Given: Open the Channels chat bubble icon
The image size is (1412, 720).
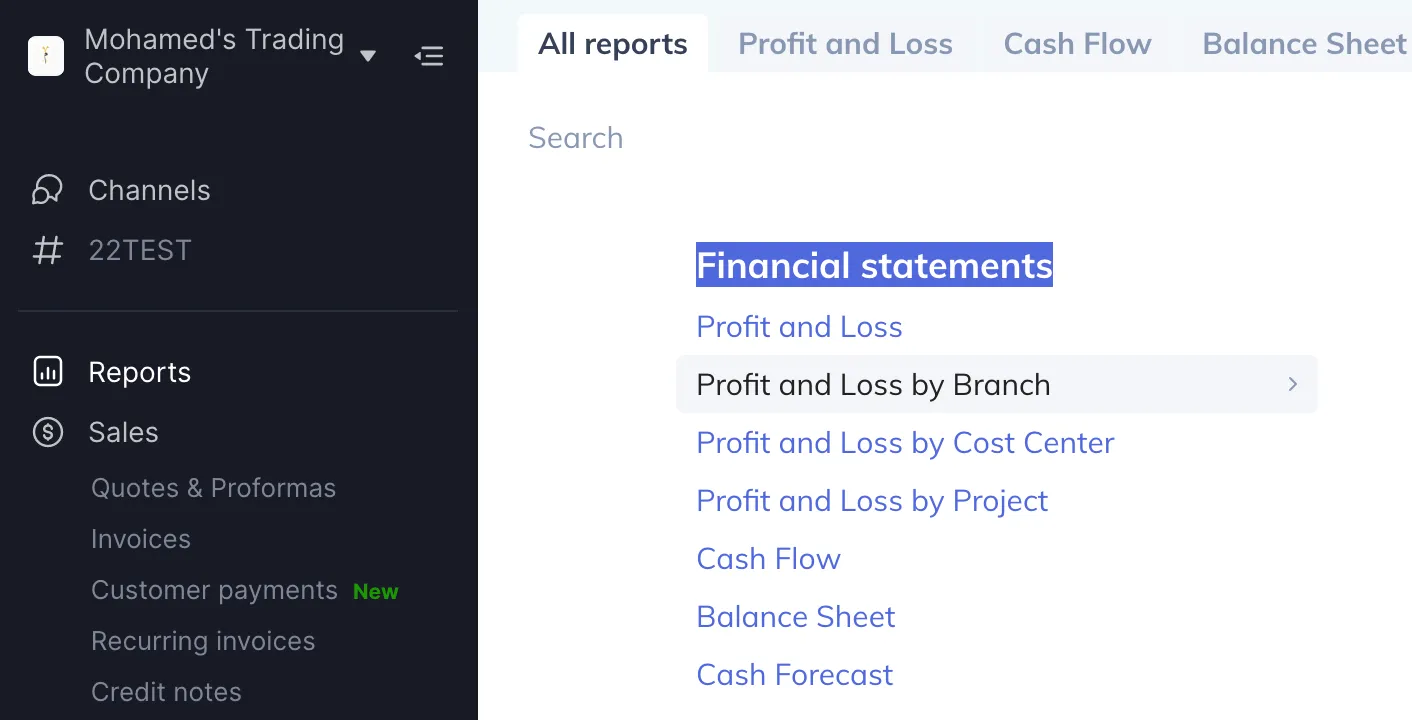Looking at the screenshot, I should click(46, 189).
